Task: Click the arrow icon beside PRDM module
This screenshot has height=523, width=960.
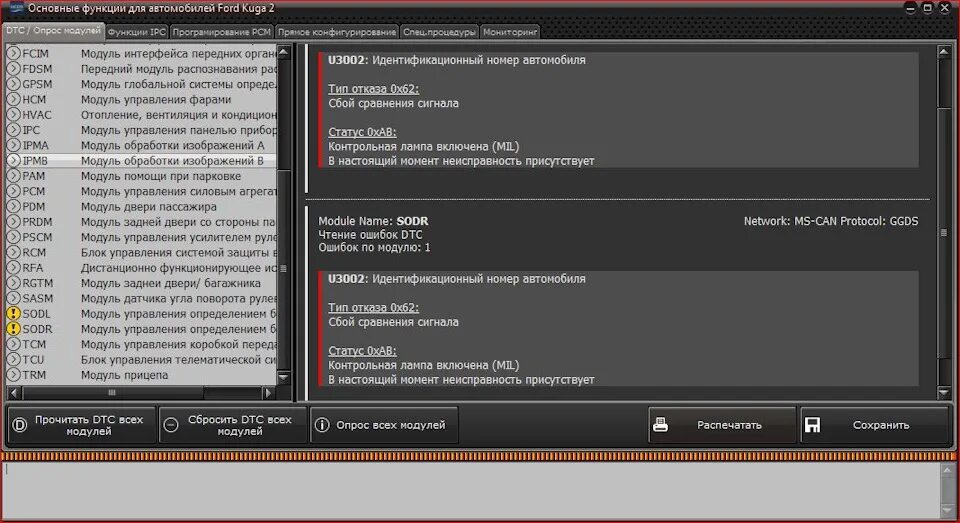Action: (x=13, y=222)
